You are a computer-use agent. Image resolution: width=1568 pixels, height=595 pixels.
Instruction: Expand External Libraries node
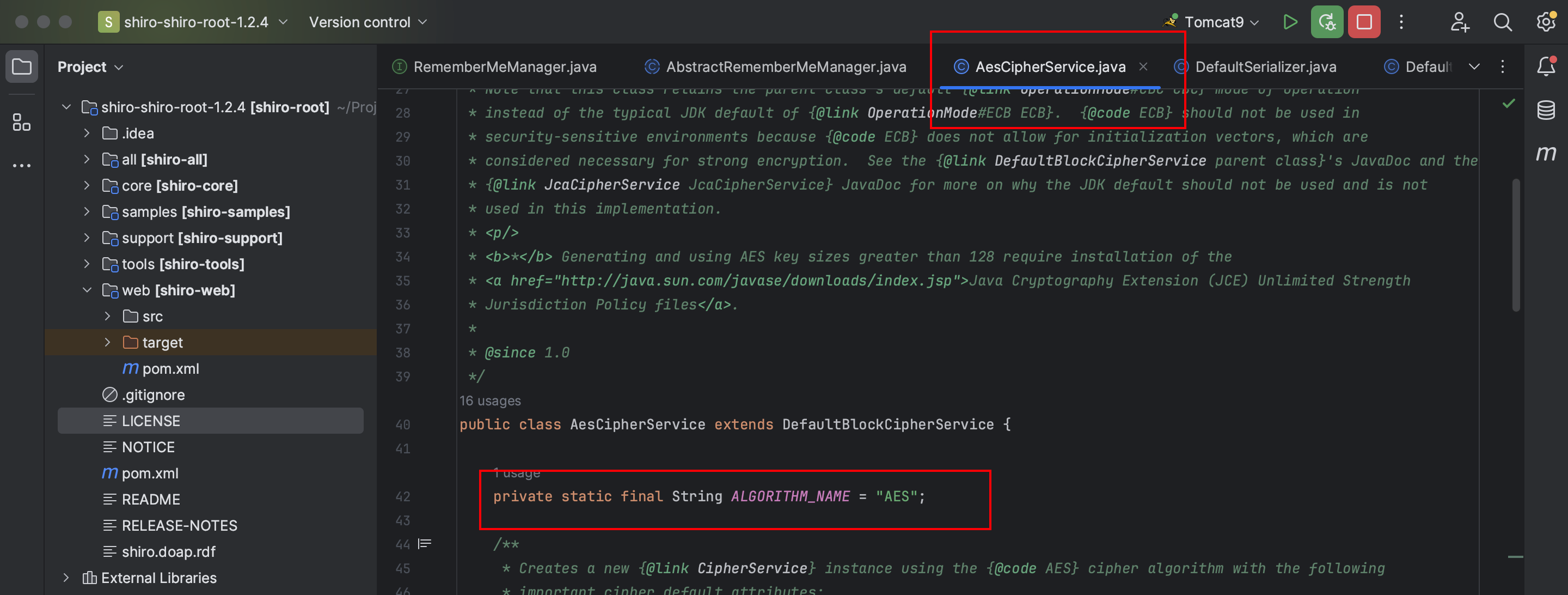(x=66, y=578)
